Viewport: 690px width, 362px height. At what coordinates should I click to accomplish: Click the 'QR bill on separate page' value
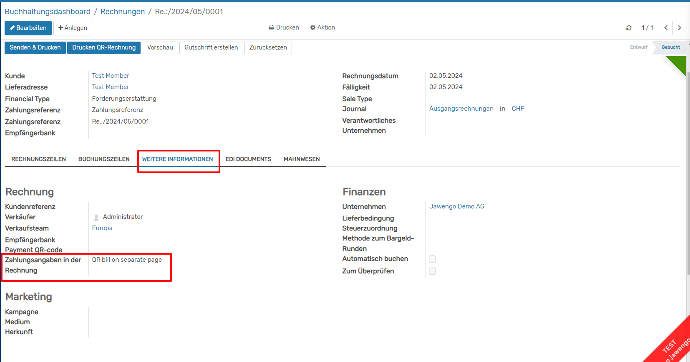(x=127, y=260)
